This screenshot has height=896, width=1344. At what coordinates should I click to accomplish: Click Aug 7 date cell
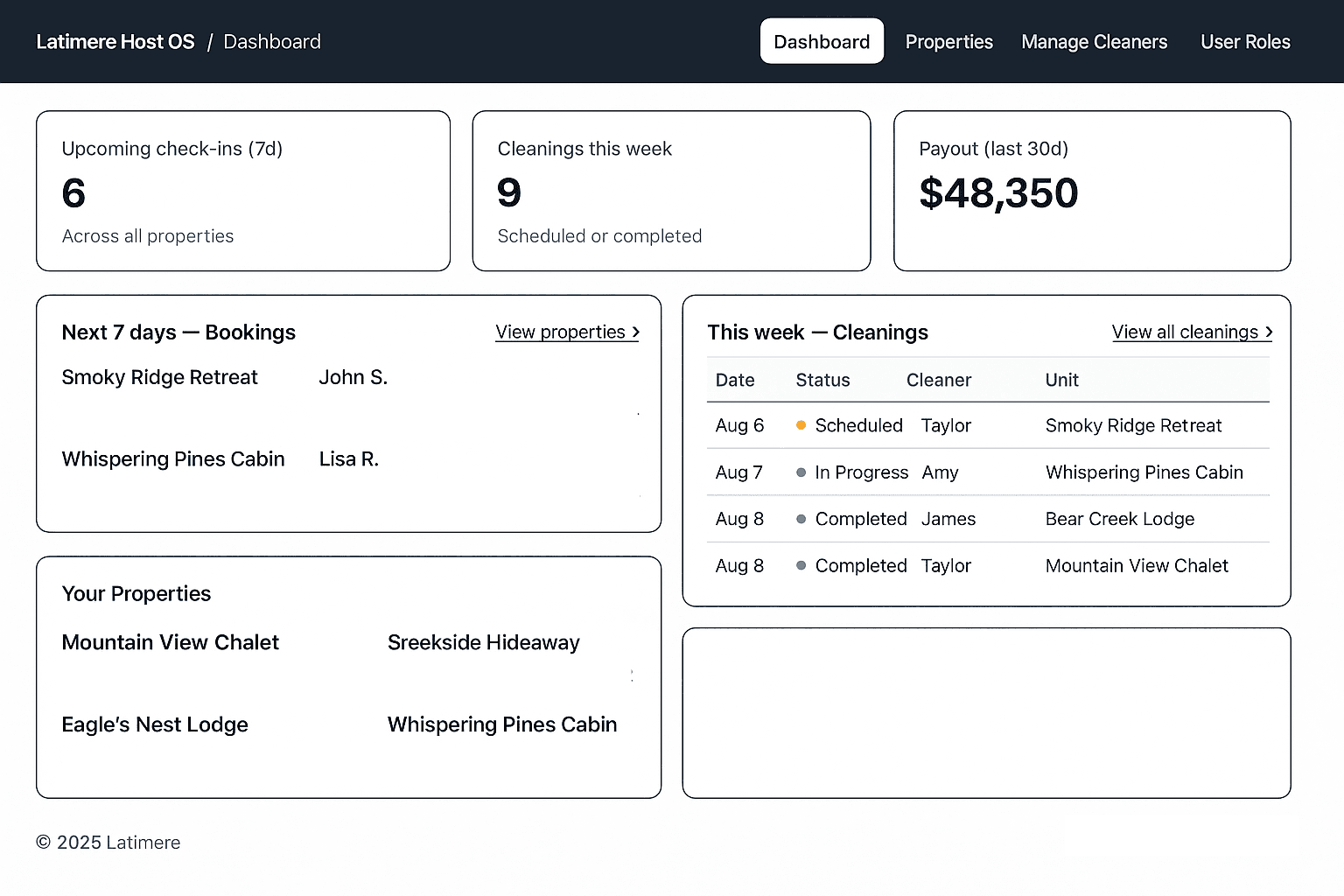pyautogui.click(x=738, y=472)
